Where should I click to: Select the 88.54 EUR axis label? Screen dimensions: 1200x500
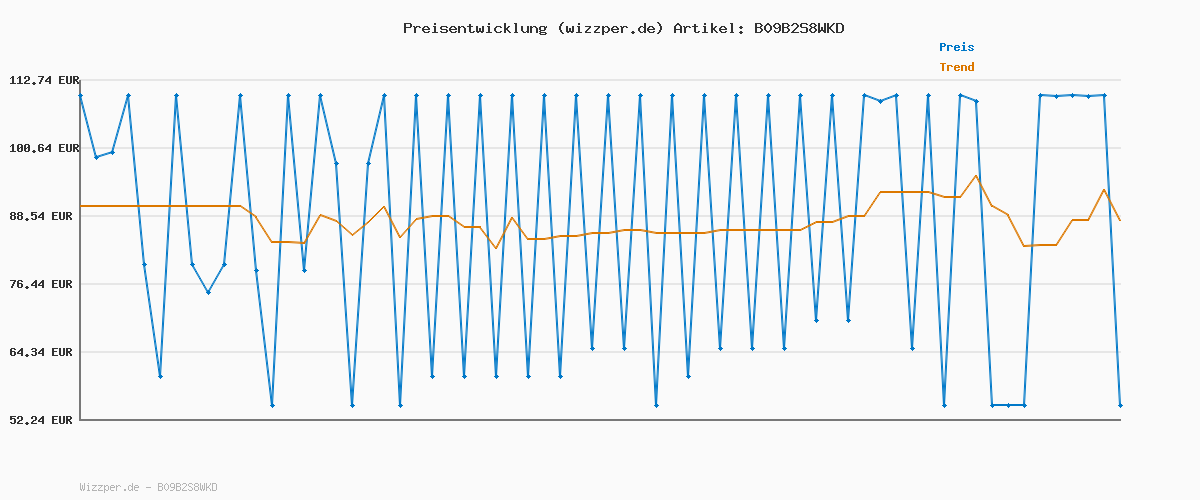click(43, 216)
